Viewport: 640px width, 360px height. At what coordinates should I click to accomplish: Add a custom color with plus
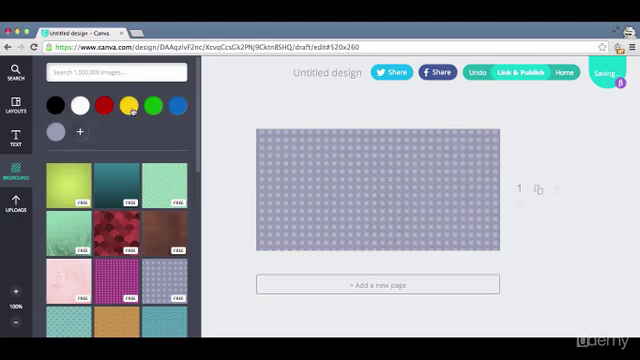[x=80, y=131]
